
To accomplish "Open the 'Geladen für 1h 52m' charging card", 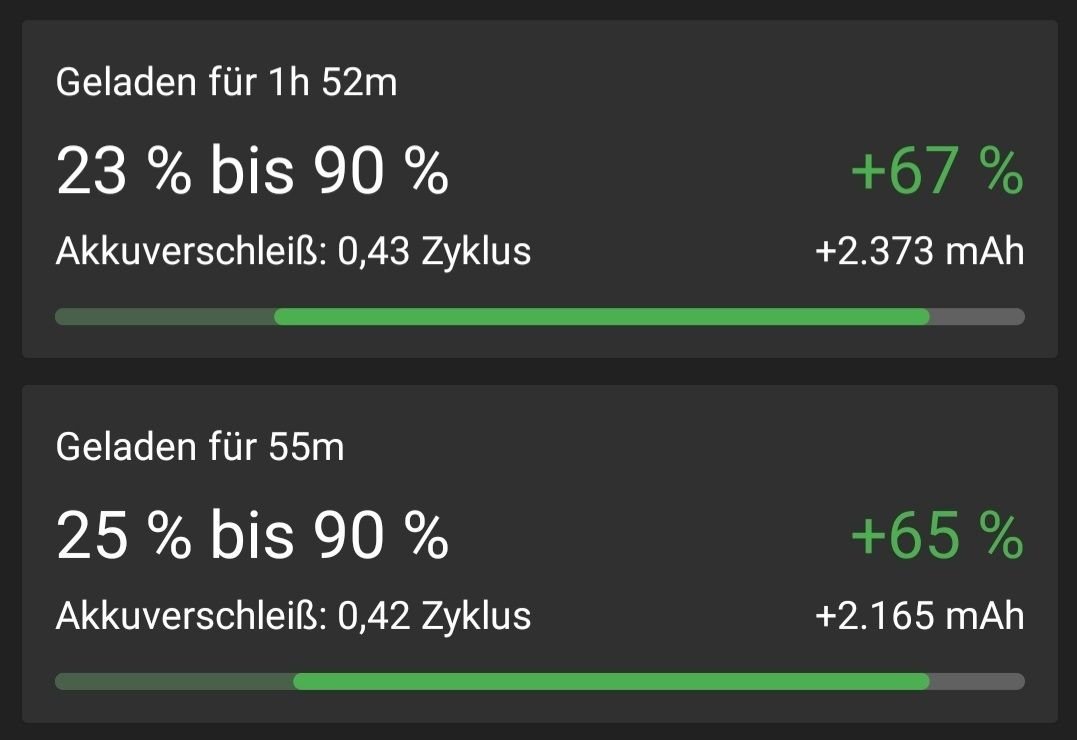I will point(539,189).
